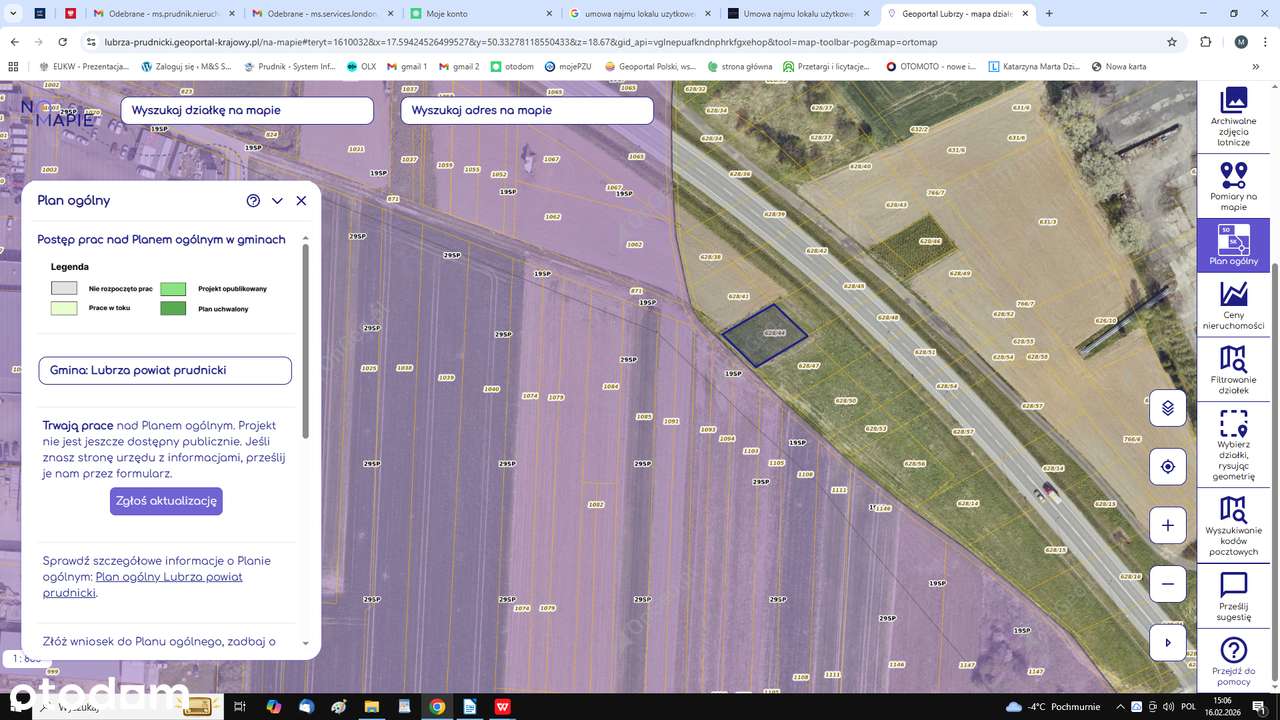Open the taskbar weather widget

(x=1053, y=706)
